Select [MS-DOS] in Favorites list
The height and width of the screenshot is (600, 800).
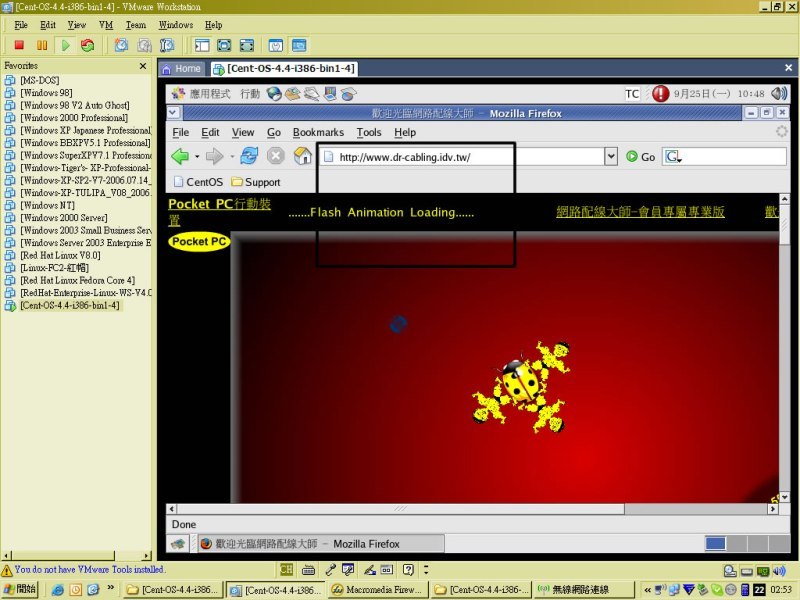click(40, 80)
